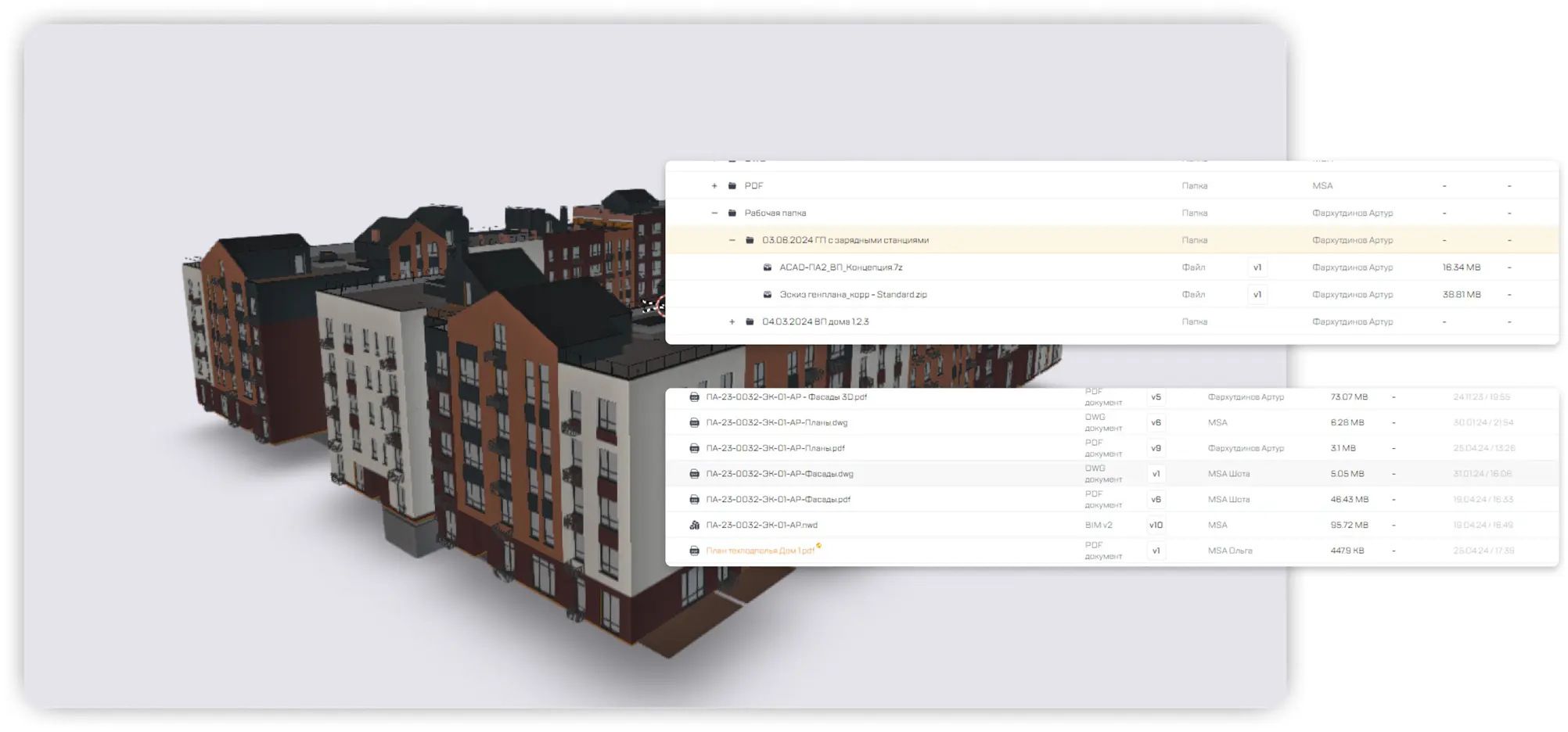Click archive icon of Эскиз генплана_корр Standard.zip
The width and height of the screenshot is (1568, 732).
[x=768, y=295]
